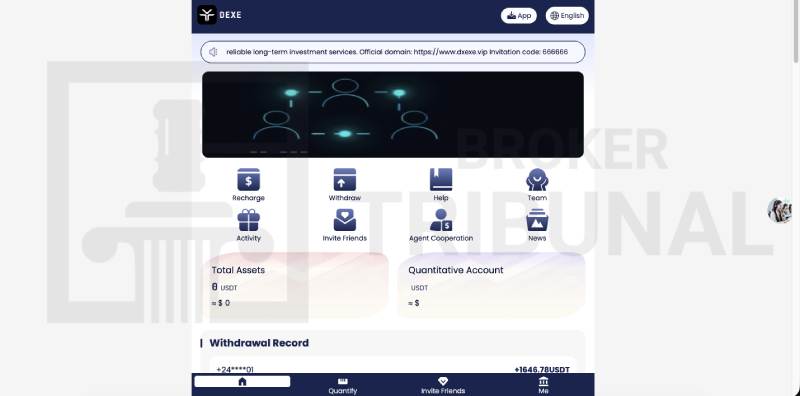Open the News icon
The image size is (800, 396).
coord(537,220)
